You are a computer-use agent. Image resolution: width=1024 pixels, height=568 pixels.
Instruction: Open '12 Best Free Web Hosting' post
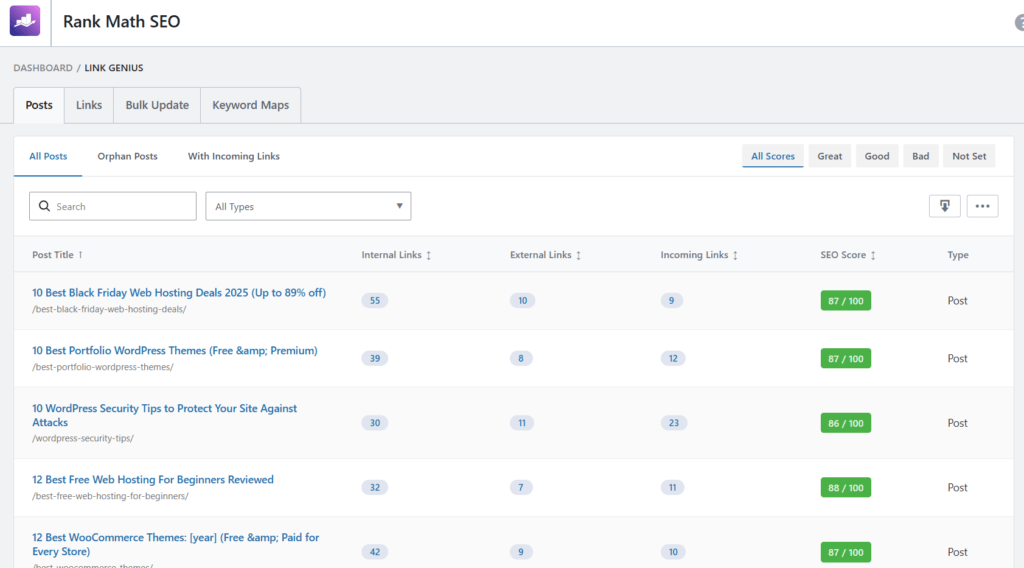153,479
